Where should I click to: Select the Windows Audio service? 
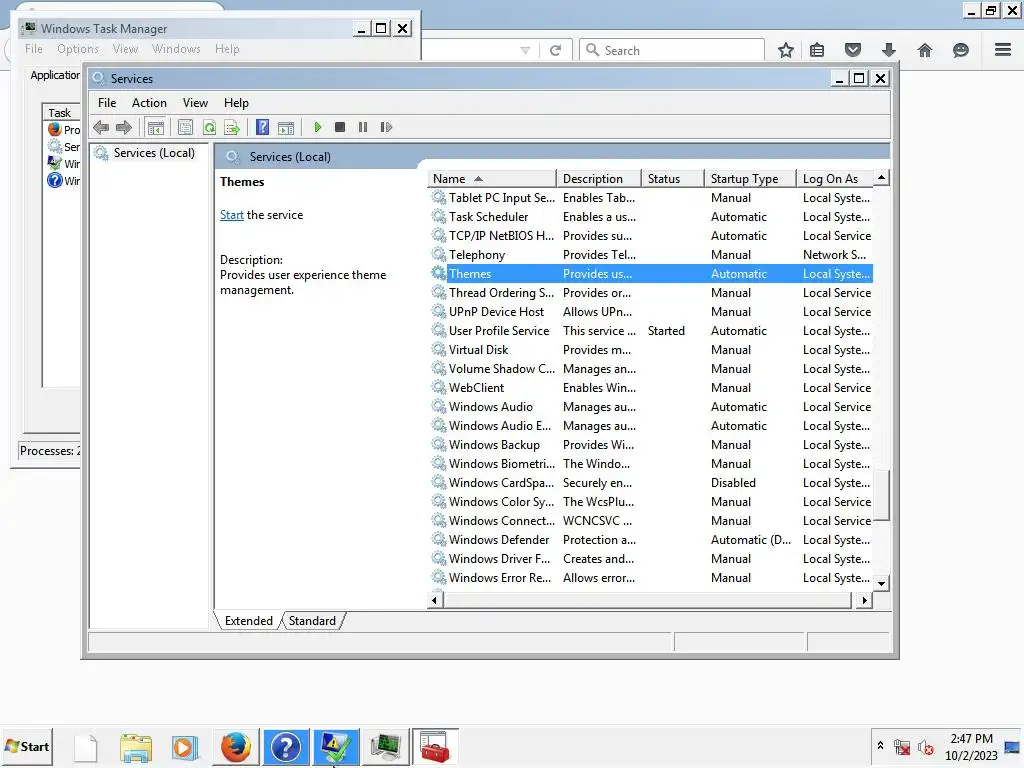click(x=651, y=406)
